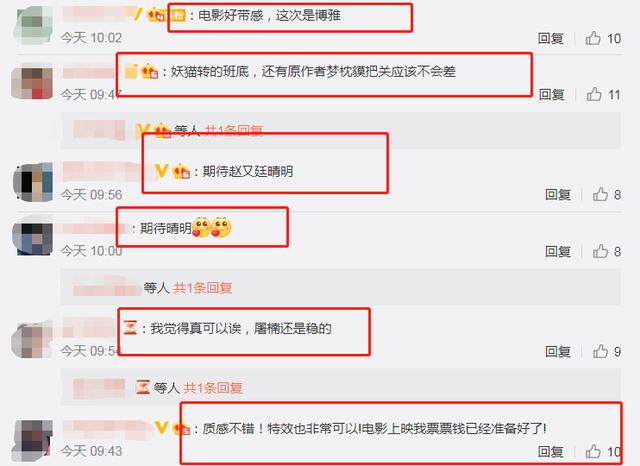
Task: Like the 我觉得真可以诶 comment
Action: coord(600,351)
